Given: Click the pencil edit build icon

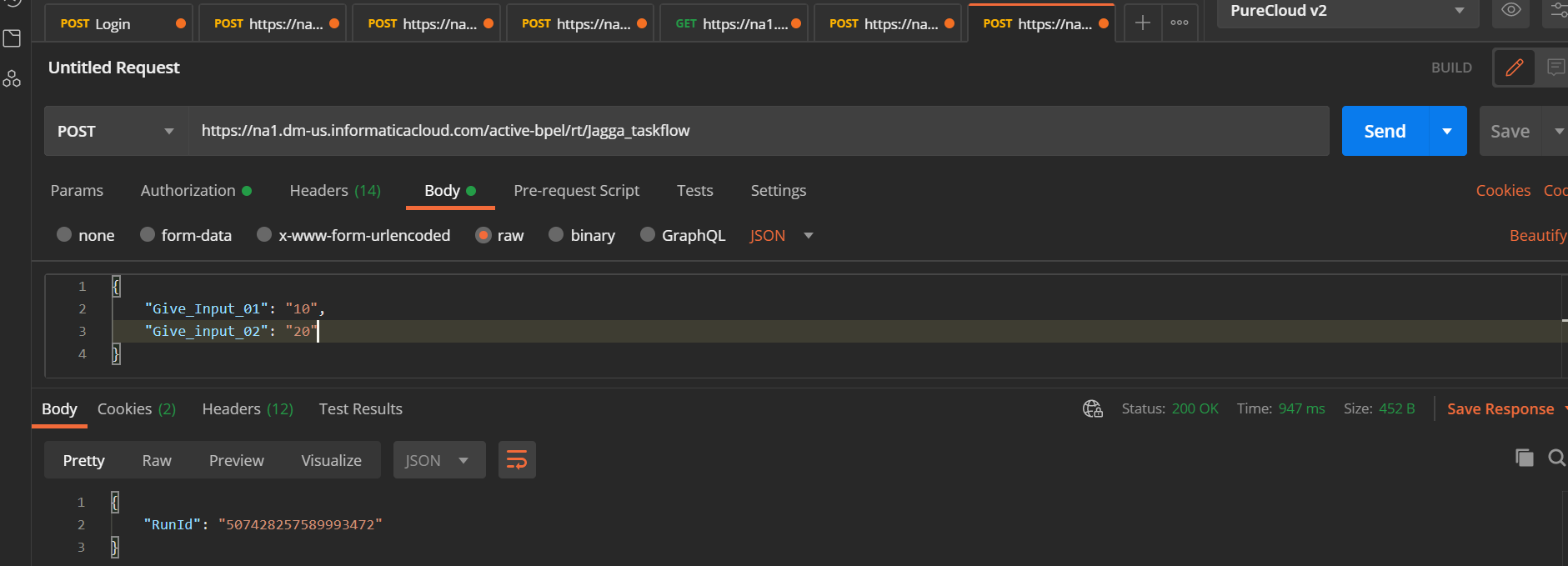Looking at the screenshot, I should (x=1515, y=68).
